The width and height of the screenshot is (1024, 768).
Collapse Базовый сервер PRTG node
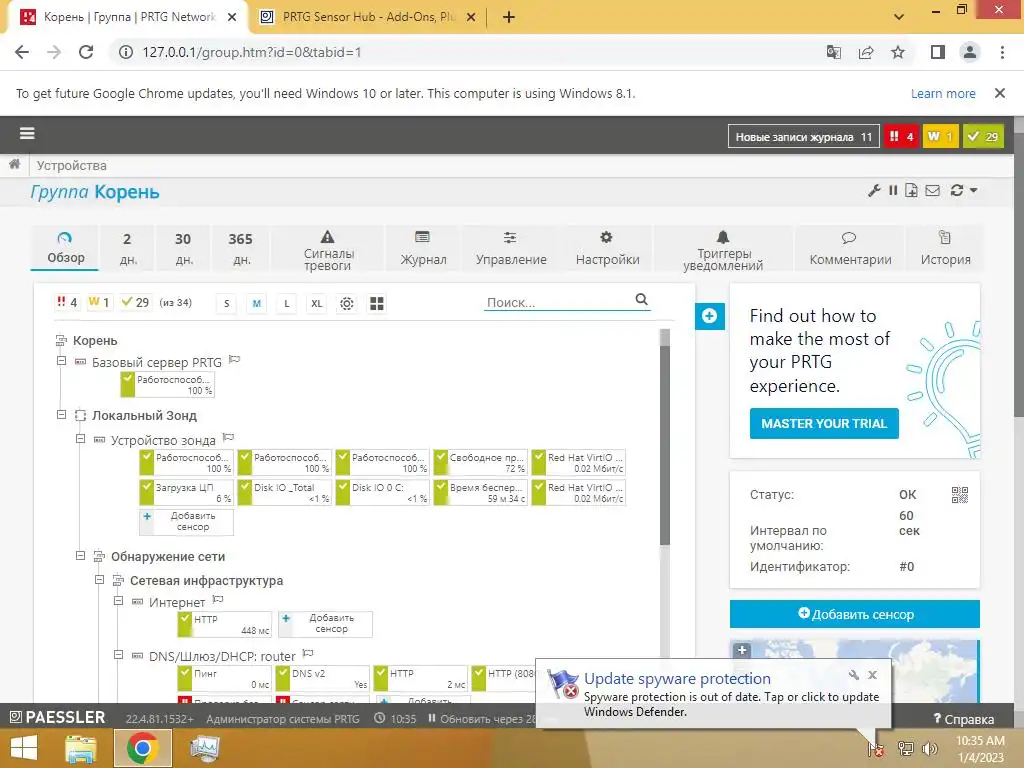tap(61, 361)
